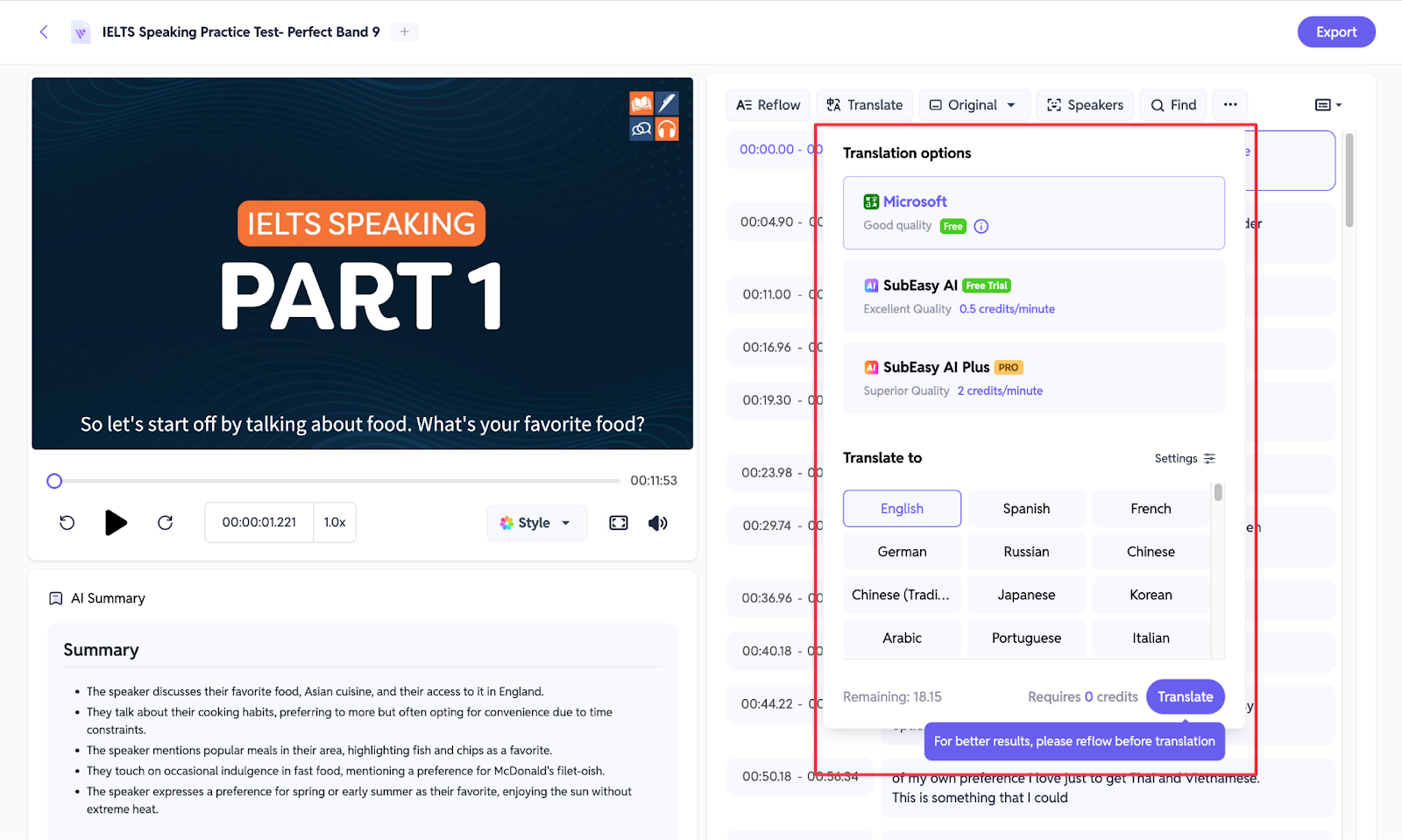Click the video preview thumbnail
The width and height of the screenshot is (1402, 840).
(363, 264)
